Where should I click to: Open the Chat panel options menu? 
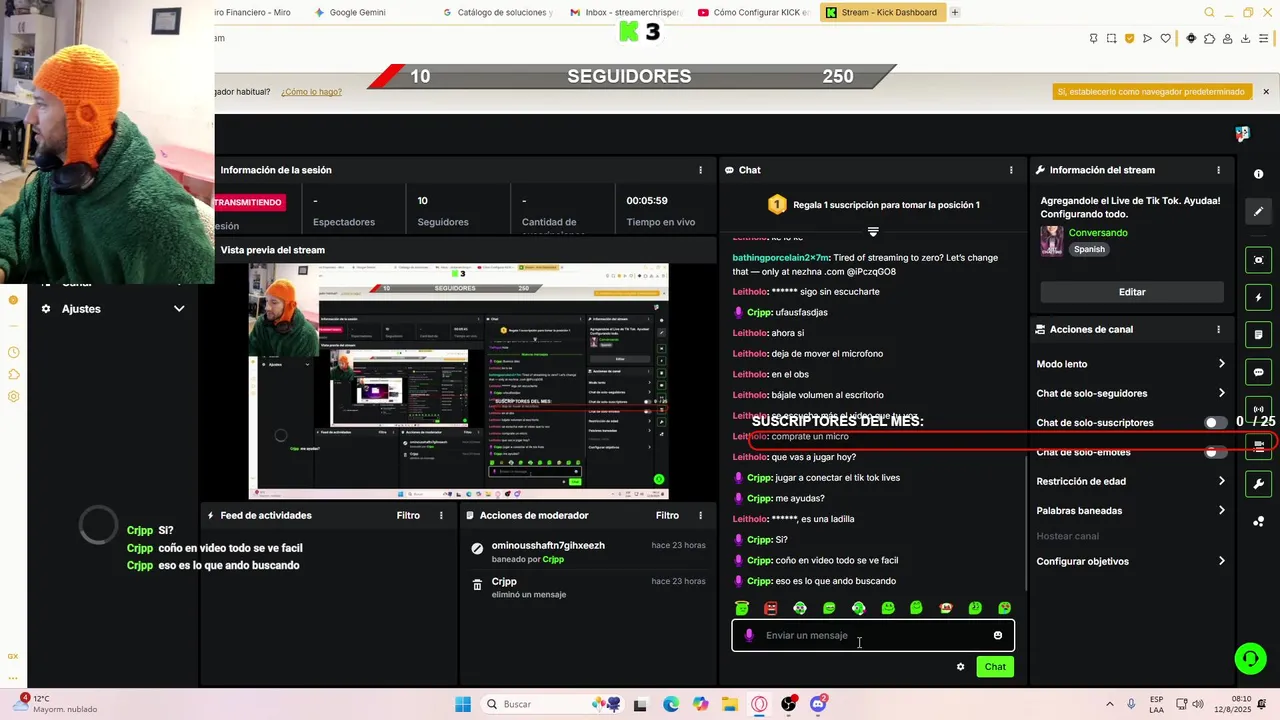tap(1011, 170)
